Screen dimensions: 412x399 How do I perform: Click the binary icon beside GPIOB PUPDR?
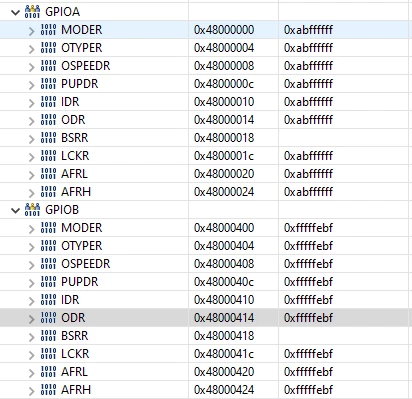pos(48,282)
